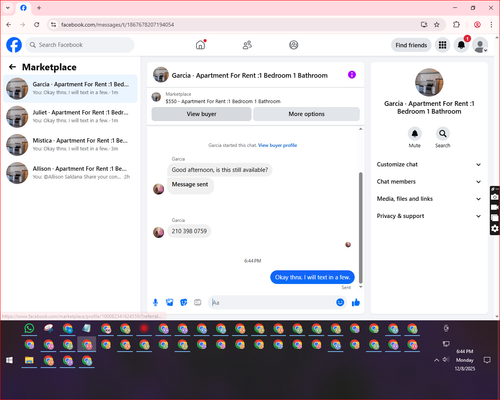This screenshot has width=500, height=400.
Task: Open WhatsApp from the taskbar
Action: pyautogui.click(x=29, y=329)
